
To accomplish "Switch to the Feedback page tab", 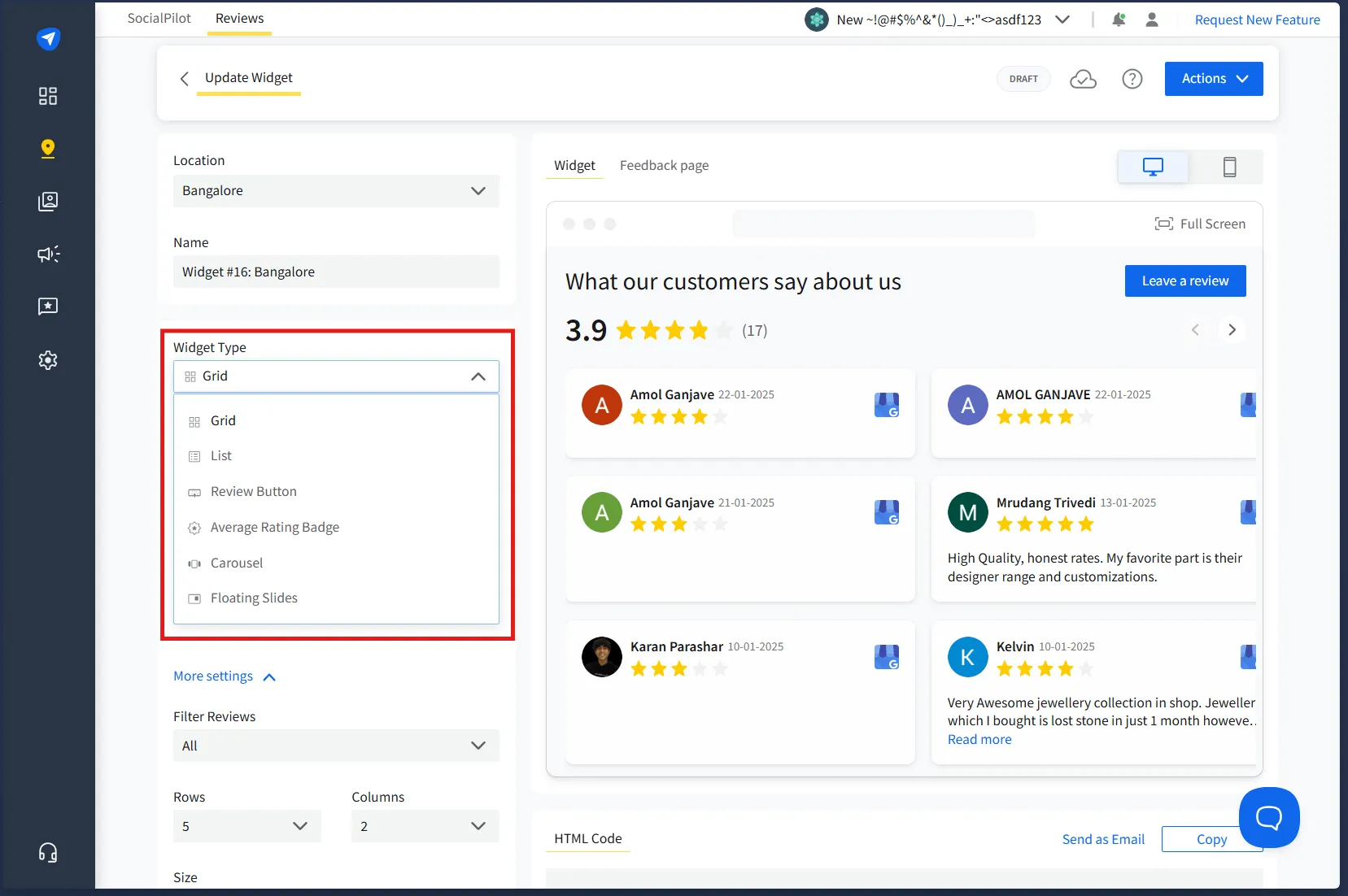I will pyautogui.click(x=664, y=165).
